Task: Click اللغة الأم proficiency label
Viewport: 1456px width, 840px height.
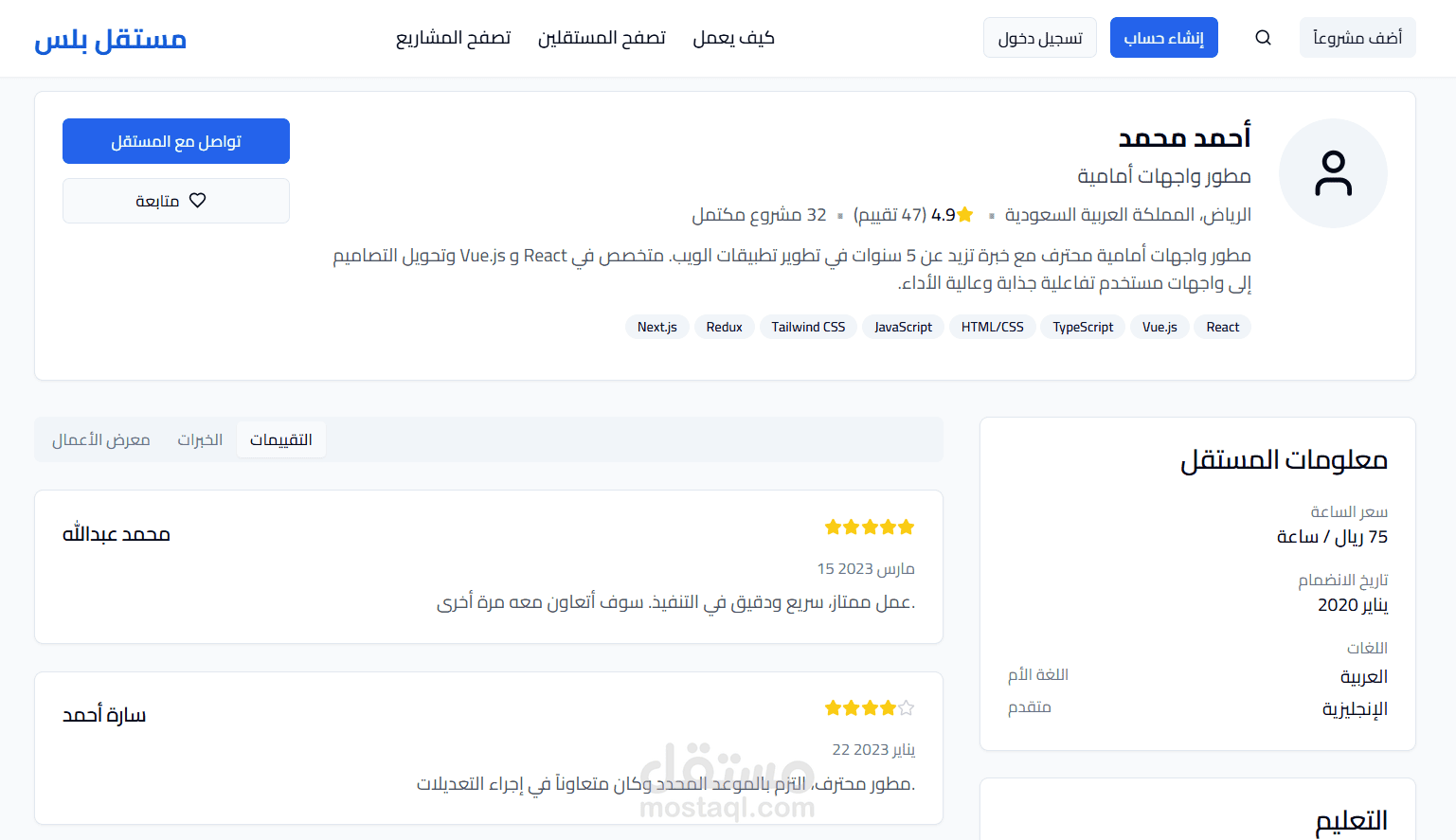Action: click(1038, 674)
